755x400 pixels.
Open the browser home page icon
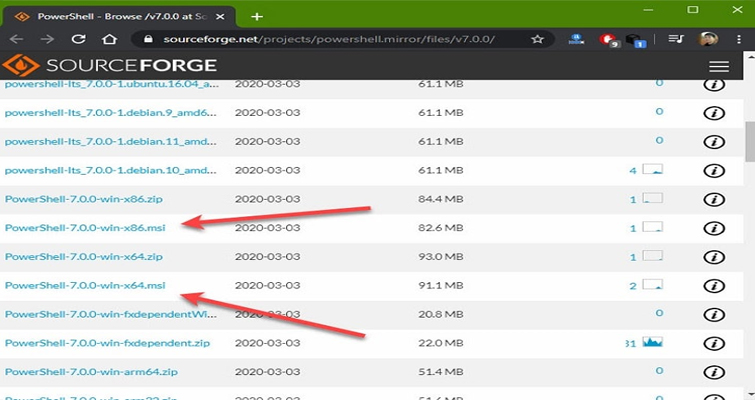tap(109, 39)
